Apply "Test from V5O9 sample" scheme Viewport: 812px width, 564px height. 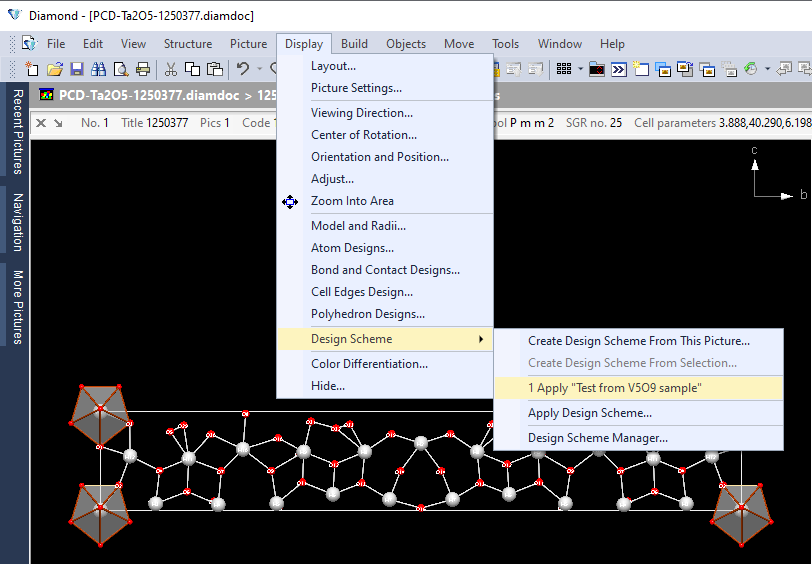point(614,388)
